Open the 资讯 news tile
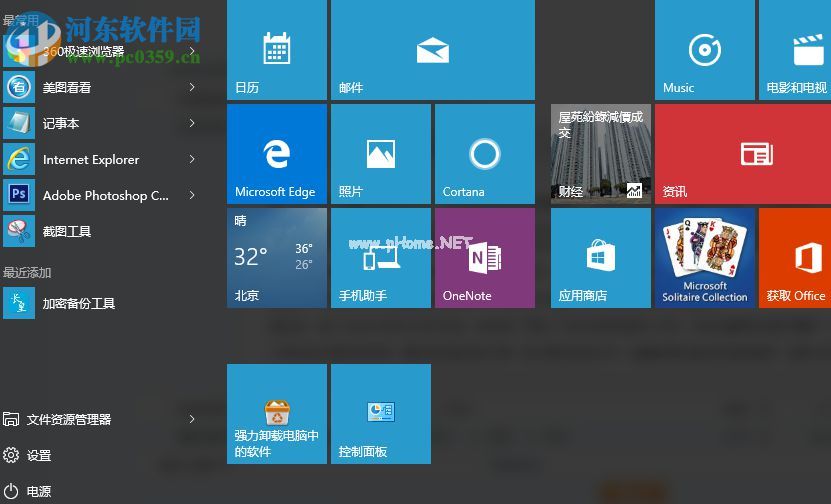Image resolution: width=831 pixels, height=504 pixels. pos(743,154)
